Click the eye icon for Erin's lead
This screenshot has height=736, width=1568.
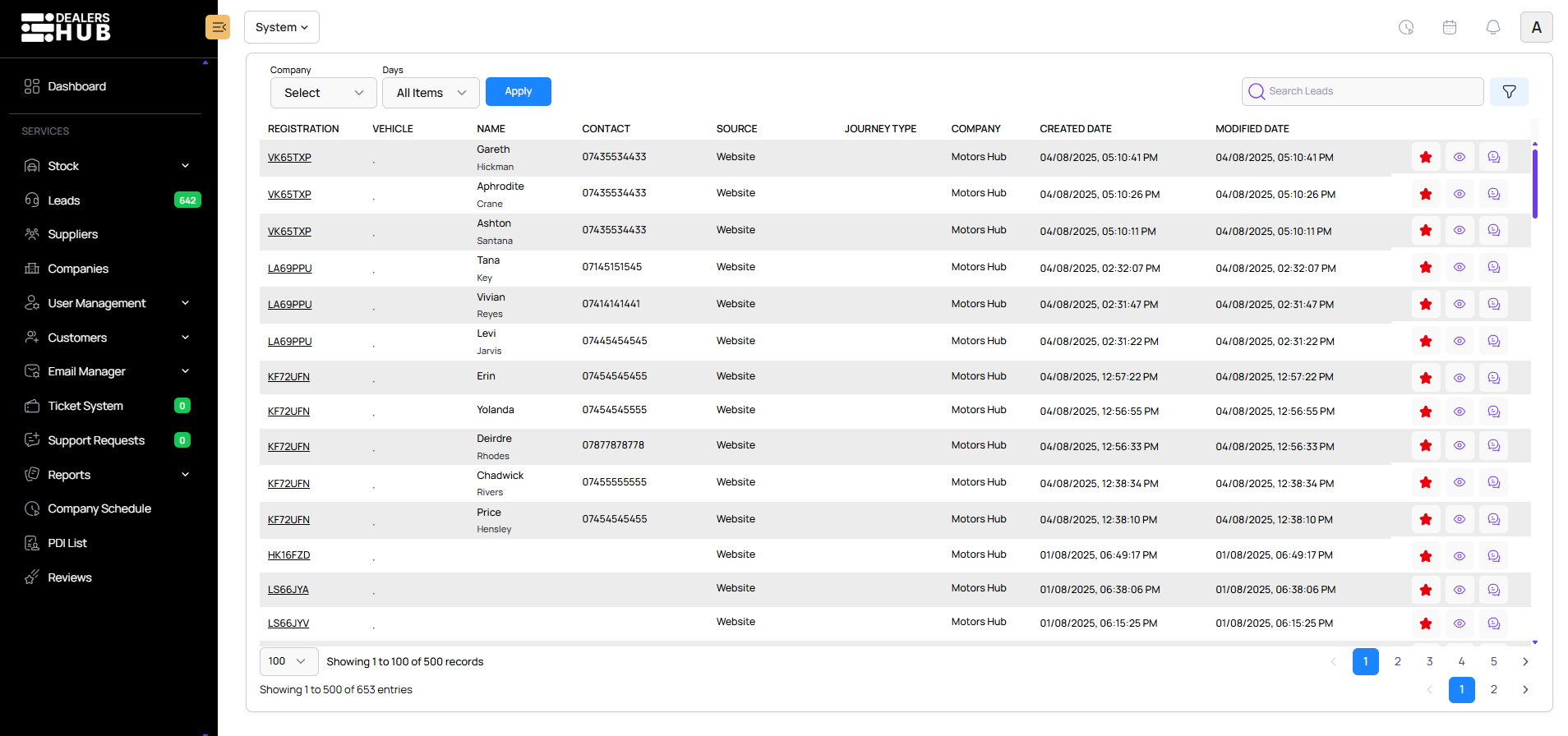(x=1459, y=378)
